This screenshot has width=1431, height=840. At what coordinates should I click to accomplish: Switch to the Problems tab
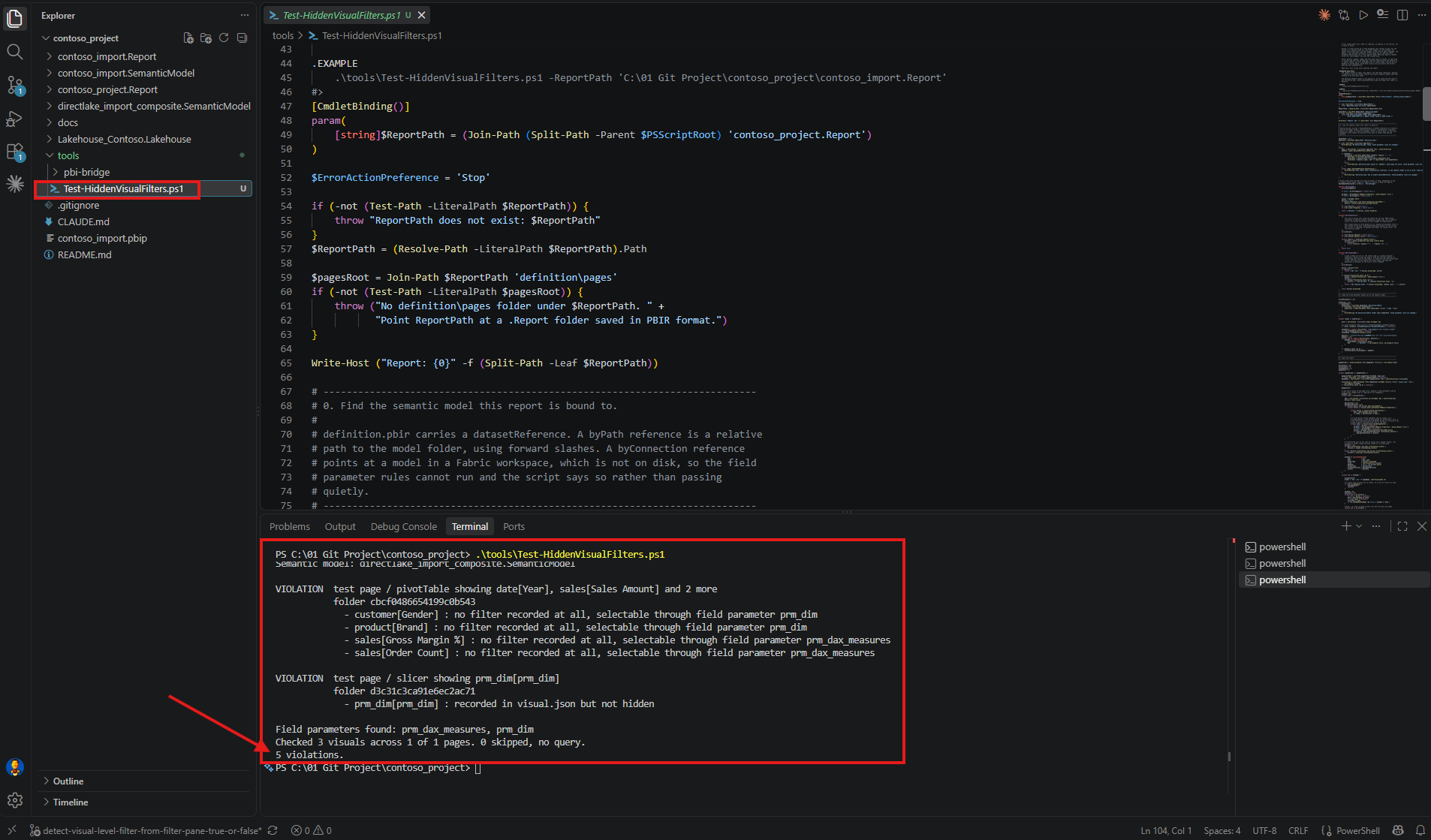(x=290, y=526)
